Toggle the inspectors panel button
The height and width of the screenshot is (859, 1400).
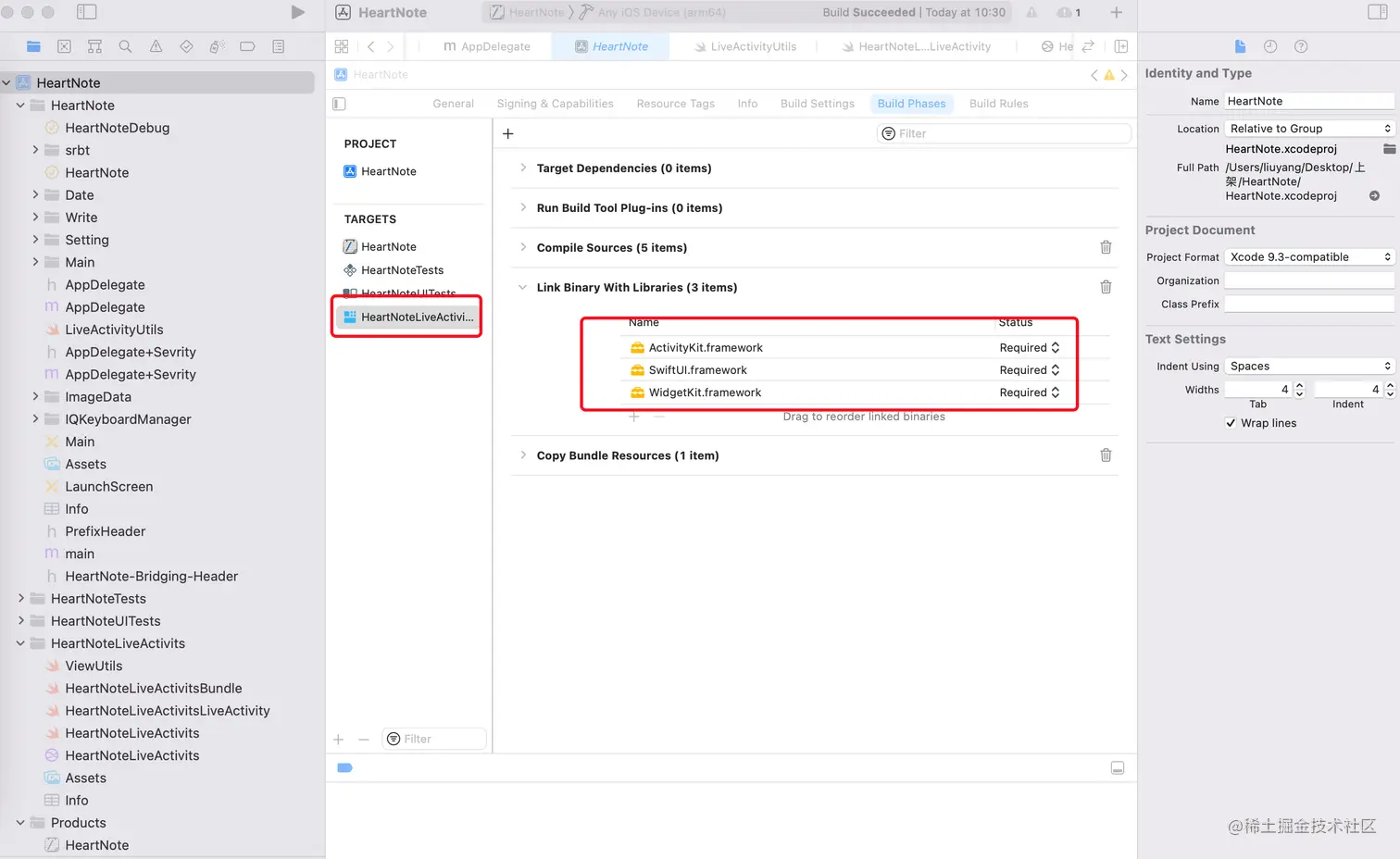(1378, 12)
